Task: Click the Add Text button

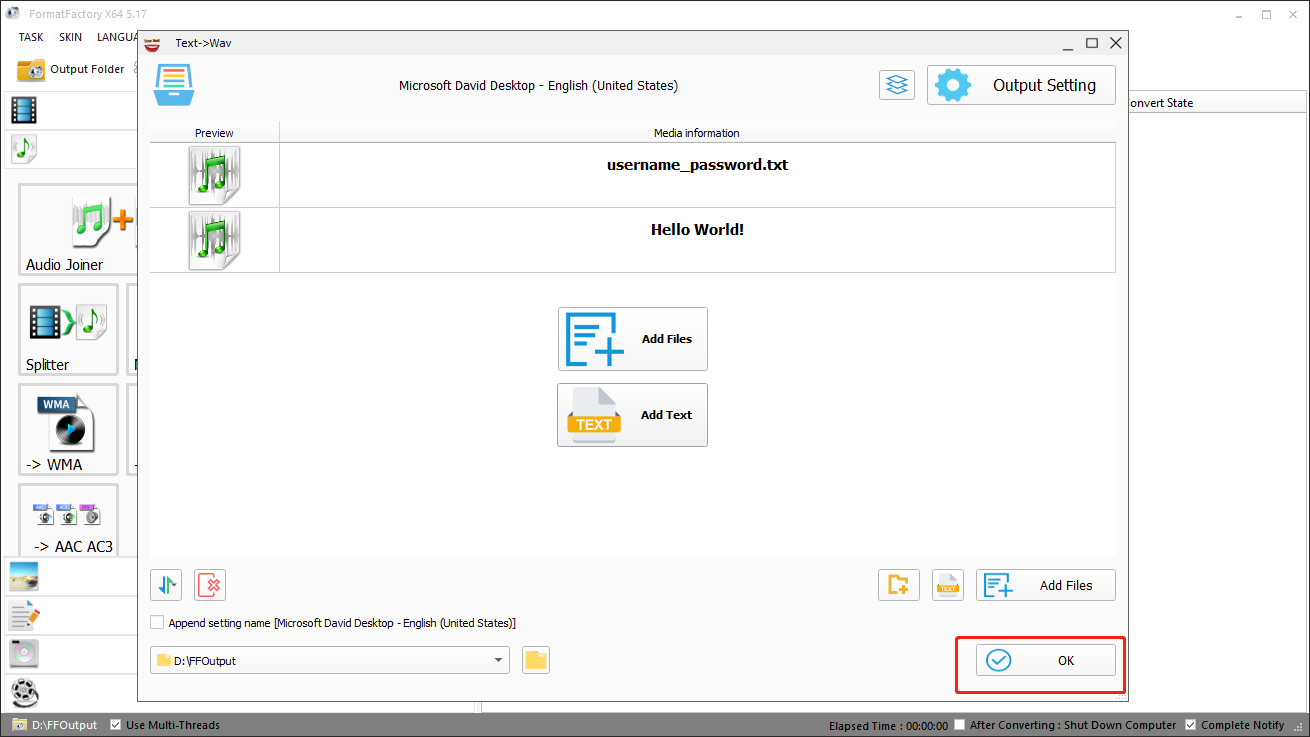Action: pyautogui.click(x=632, y=415)
